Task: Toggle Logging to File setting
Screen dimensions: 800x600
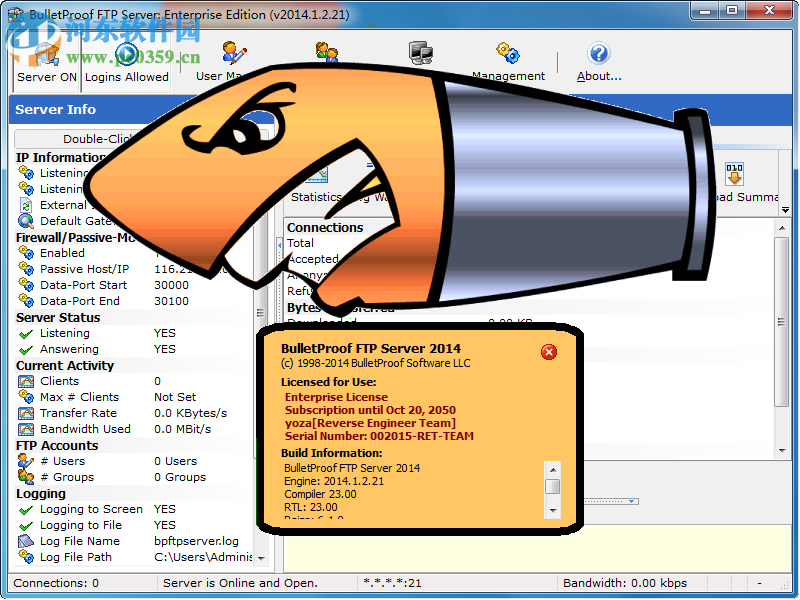Action: coord(25,525)
